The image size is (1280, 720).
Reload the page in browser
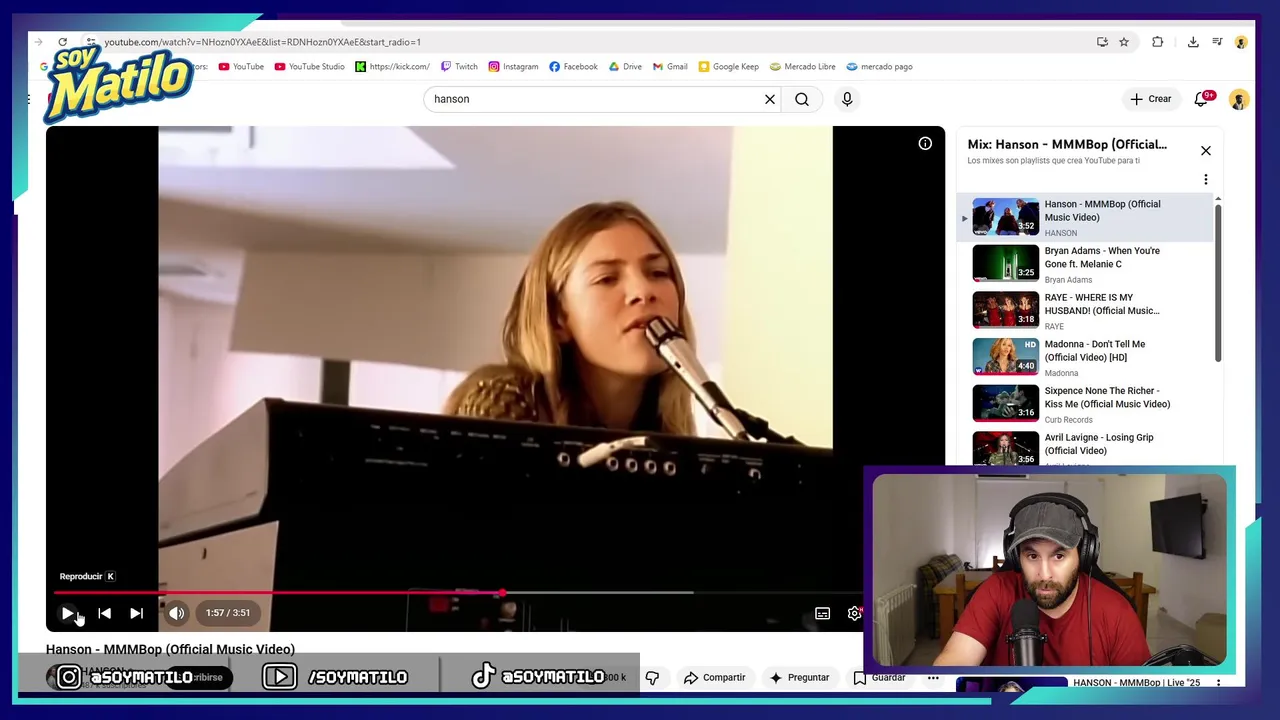pyautogui.click(x=62, y=42)
